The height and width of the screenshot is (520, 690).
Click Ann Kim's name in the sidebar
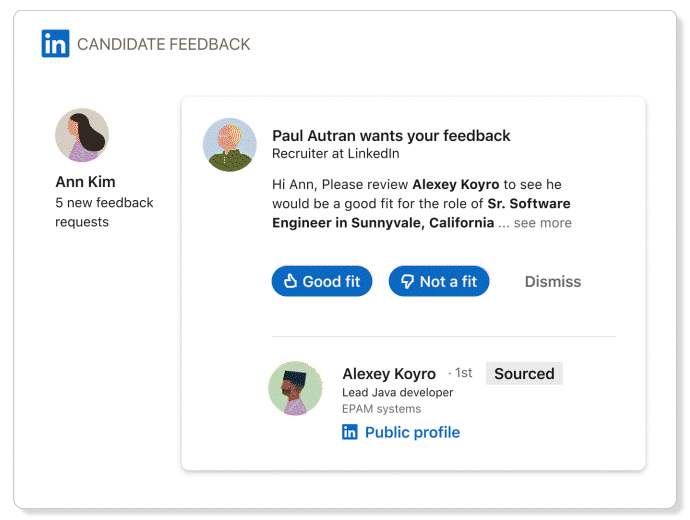(85, 182)
